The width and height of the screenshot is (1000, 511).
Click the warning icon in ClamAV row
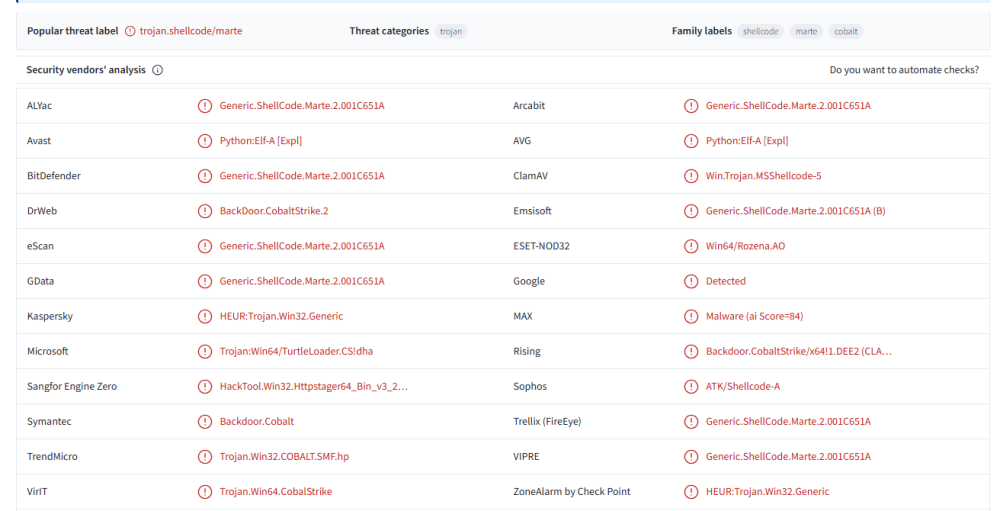coord(691,176)
